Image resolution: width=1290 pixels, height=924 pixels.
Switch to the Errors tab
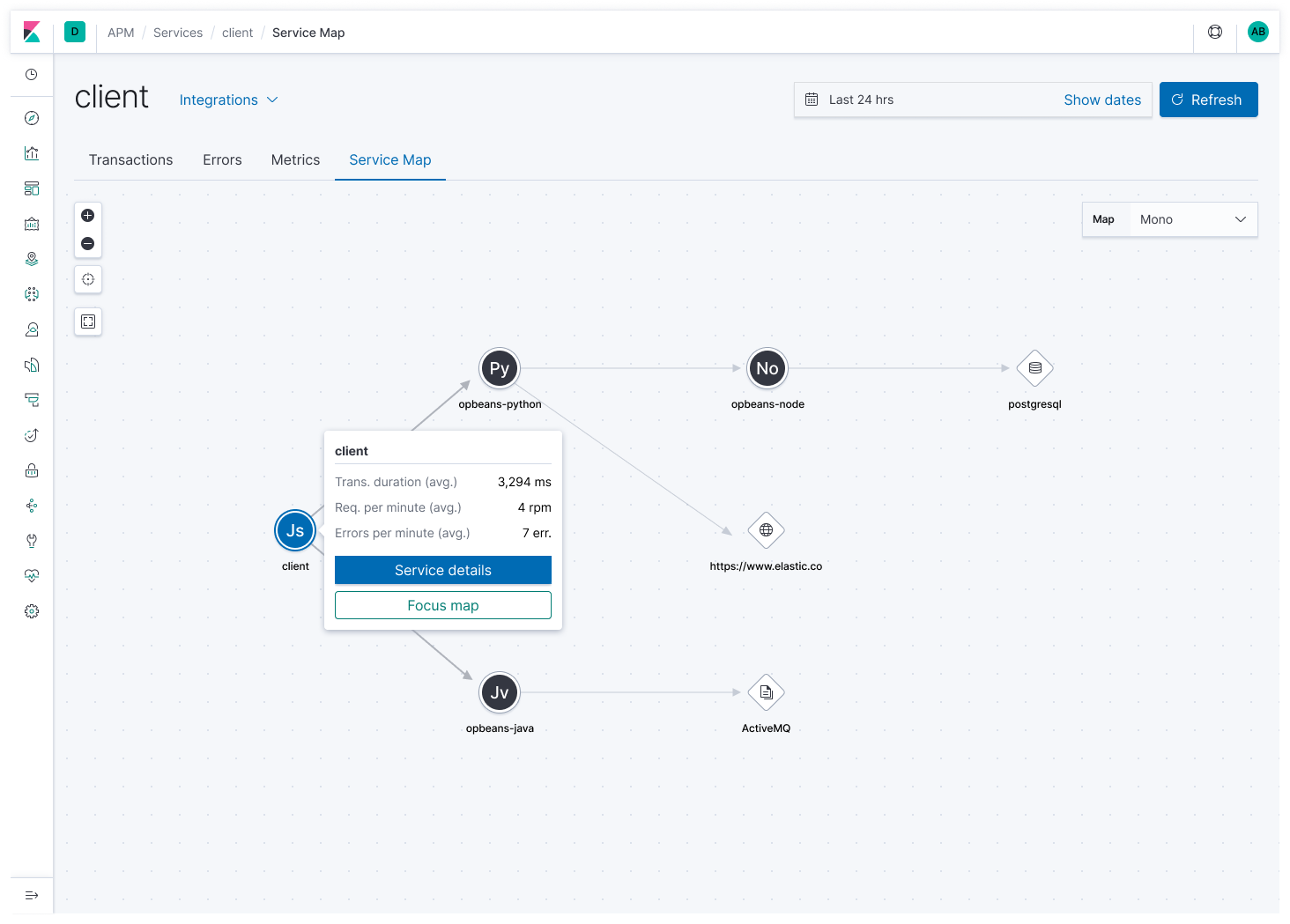click(x=222, y=159)
